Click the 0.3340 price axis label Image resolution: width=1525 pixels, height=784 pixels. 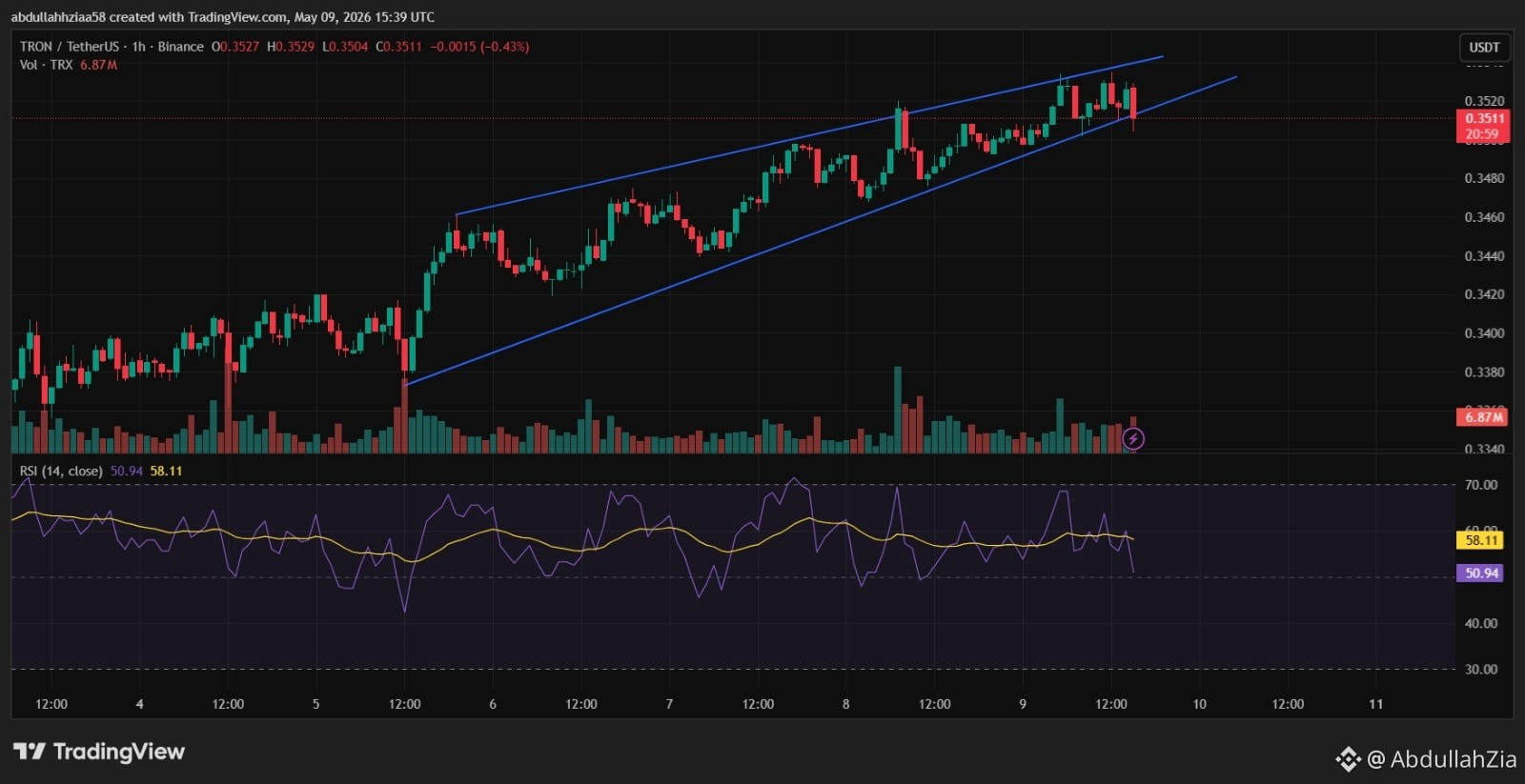click(x=1484, y=449)
